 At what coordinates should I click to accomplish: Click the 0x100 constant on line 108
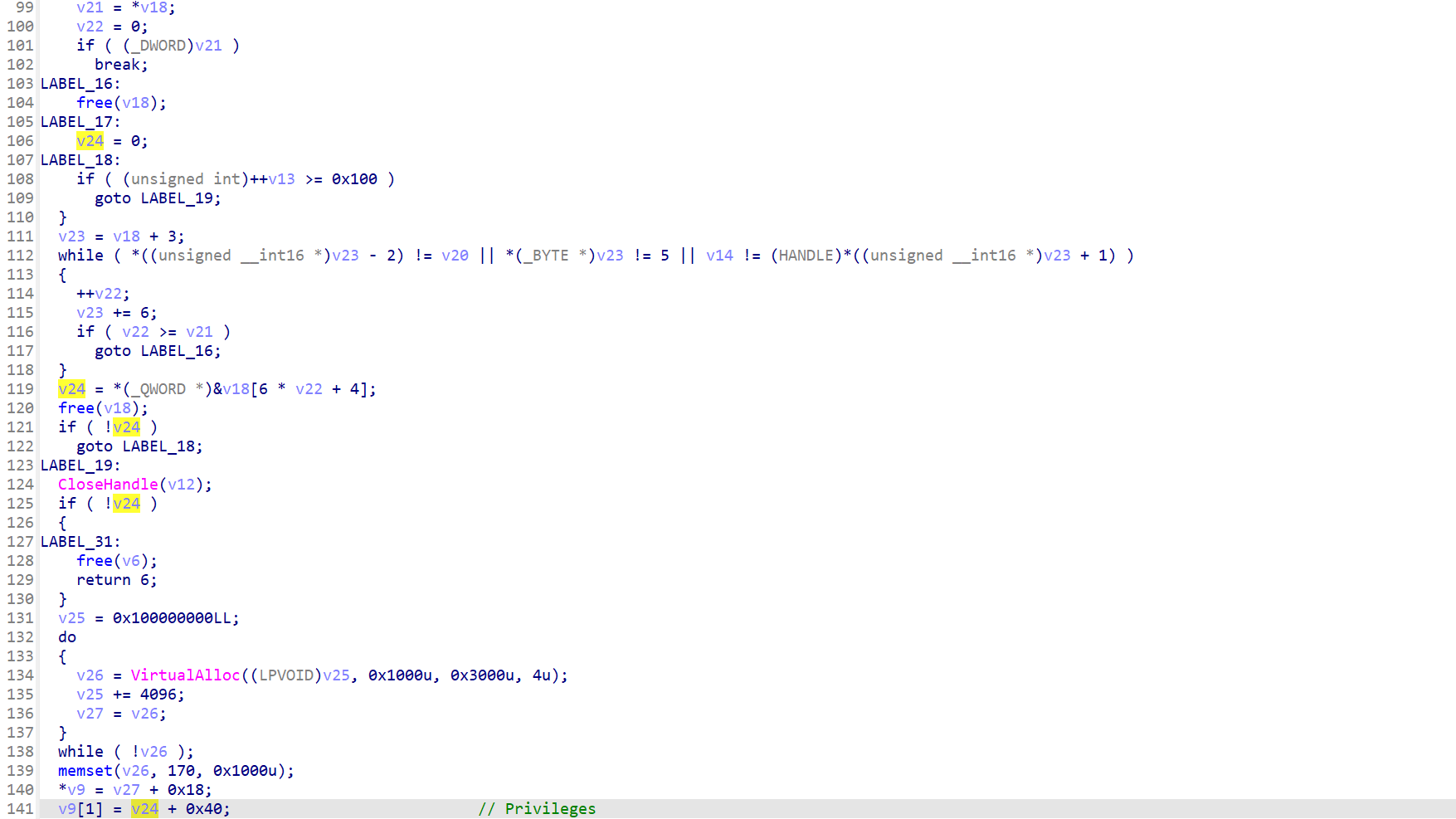point(354,179)
